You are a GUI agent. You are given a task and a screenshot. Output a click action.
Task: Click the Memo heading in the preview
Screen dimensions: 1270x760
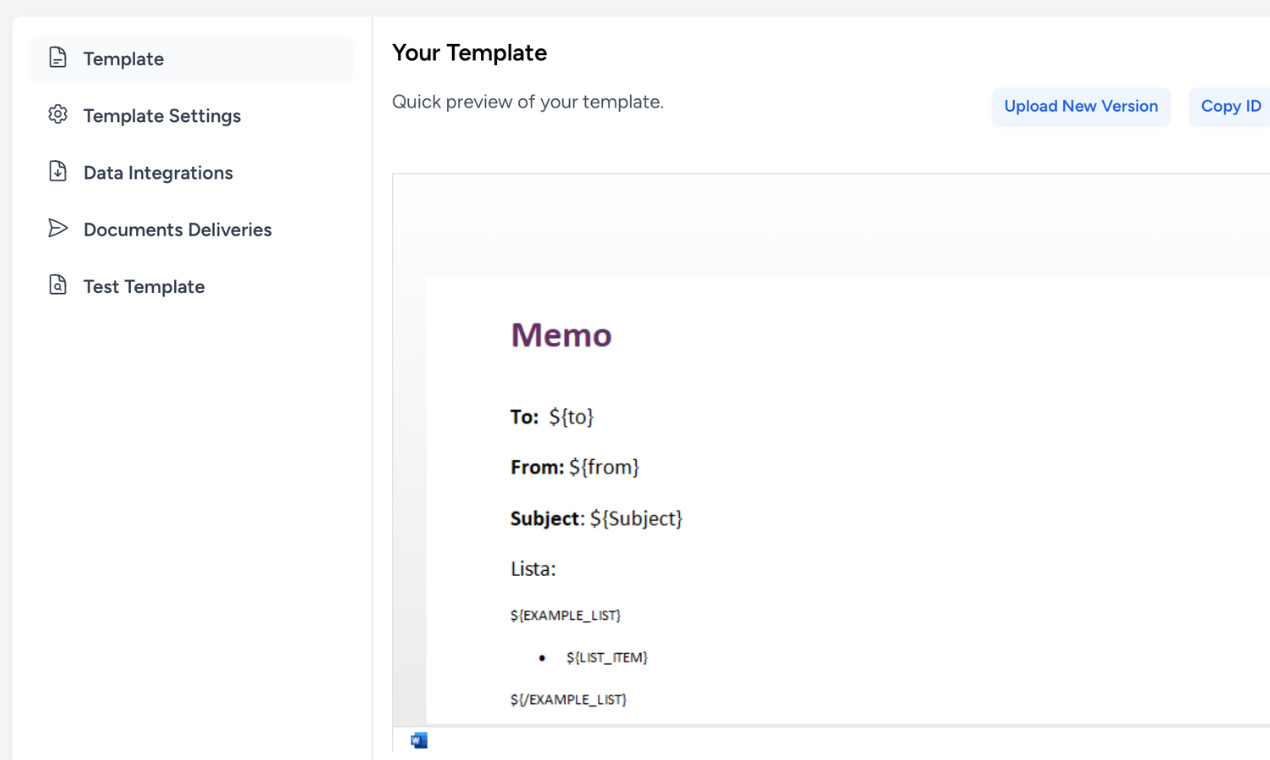point(561,335)
